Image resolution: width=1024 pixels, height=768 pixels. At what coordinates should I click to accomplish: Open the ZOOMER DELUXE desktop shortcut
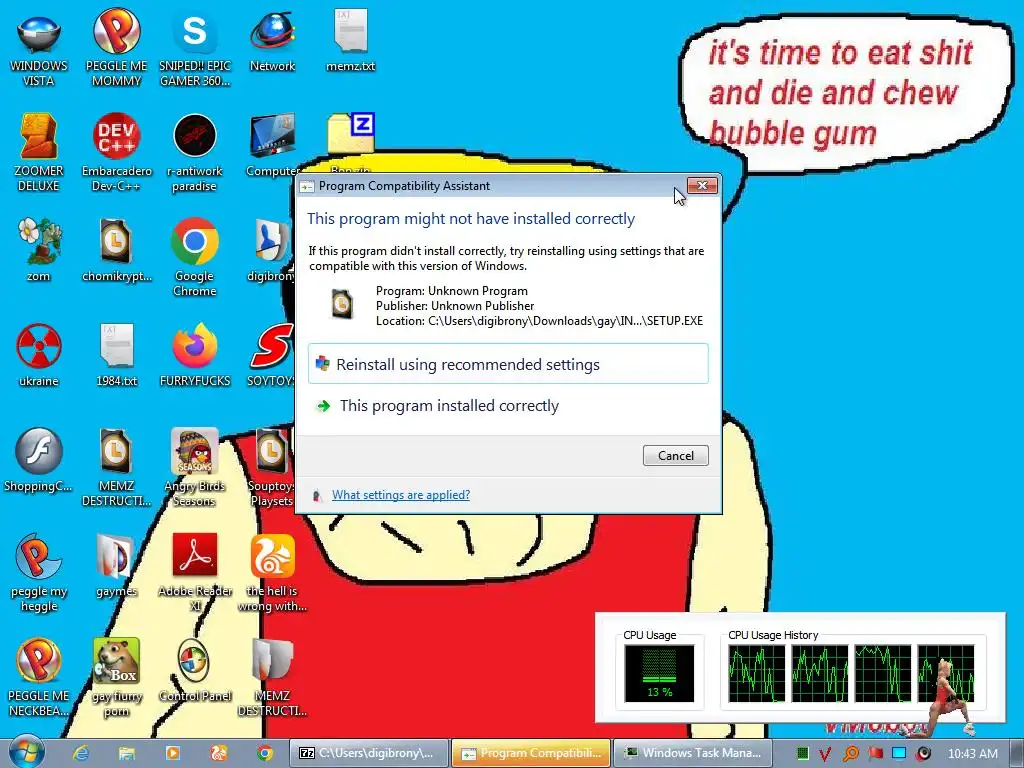(39, 152)
